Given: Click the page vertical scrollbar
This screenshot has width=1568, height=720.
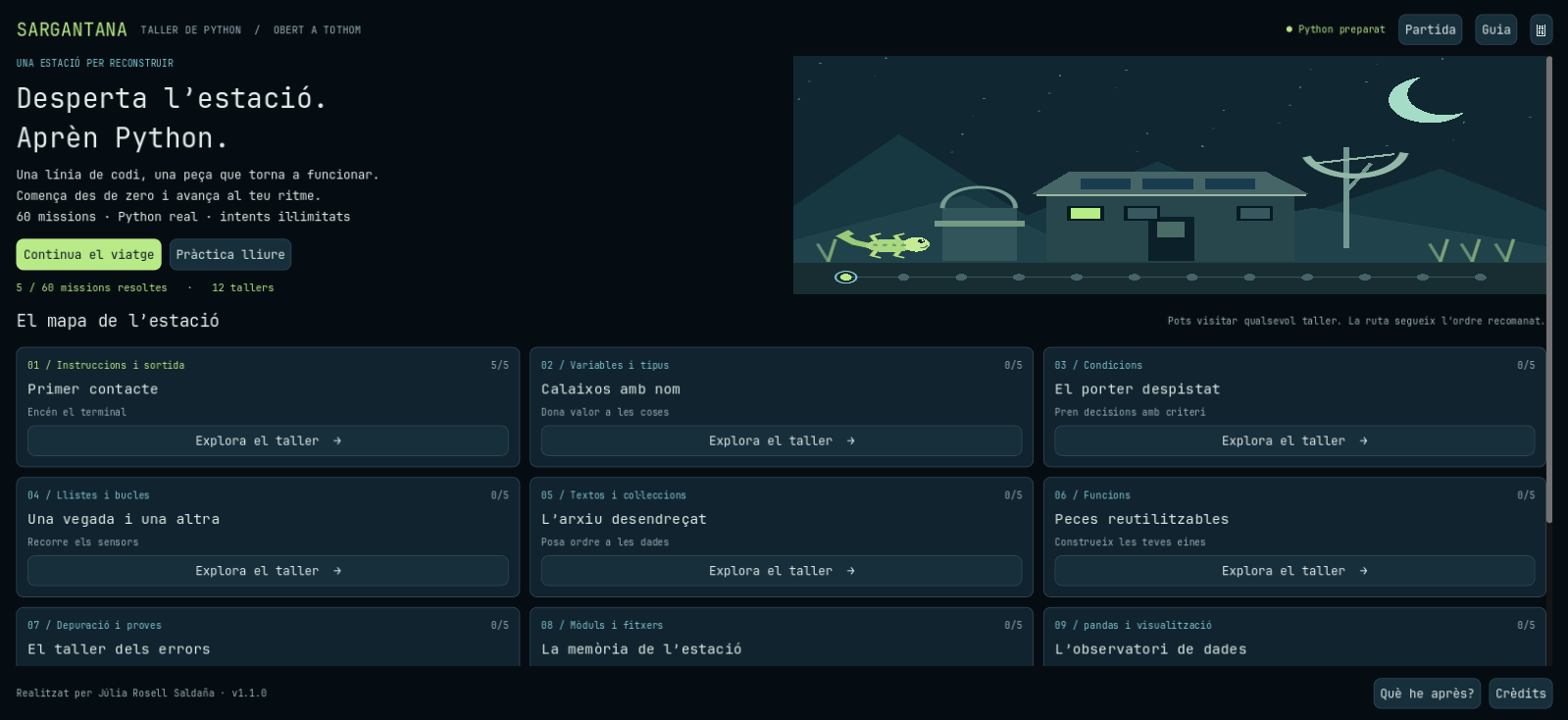Looking at the screenshot, I should click(1549, 289).
